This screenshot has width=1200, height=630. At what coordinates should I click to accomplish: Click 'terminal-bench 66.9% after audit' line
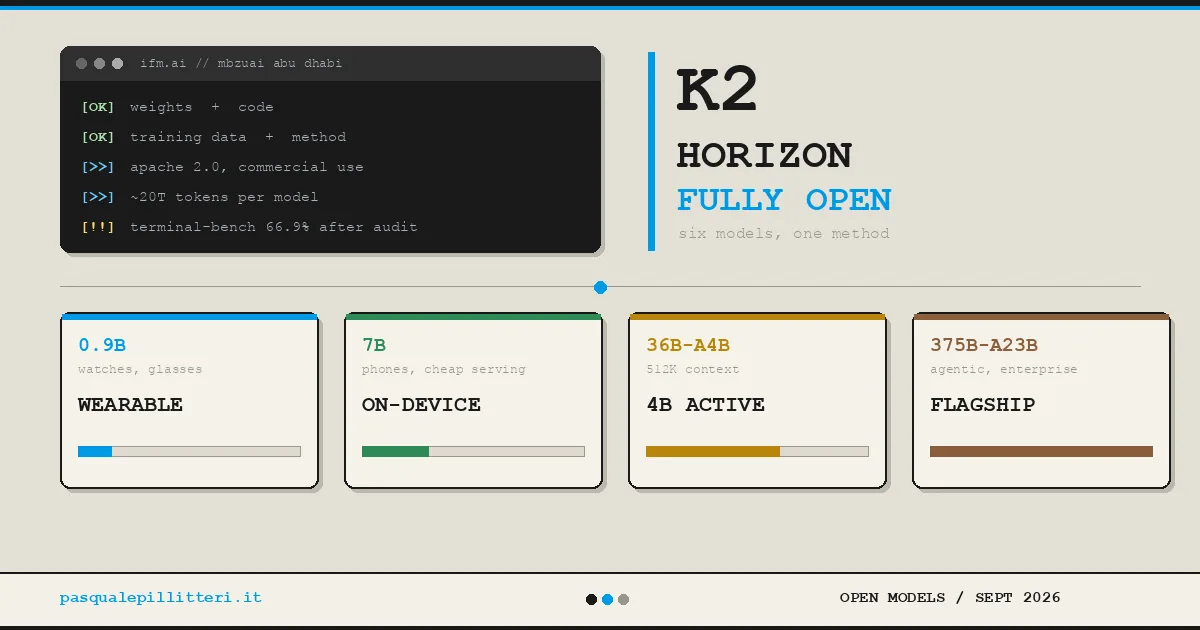274,227
